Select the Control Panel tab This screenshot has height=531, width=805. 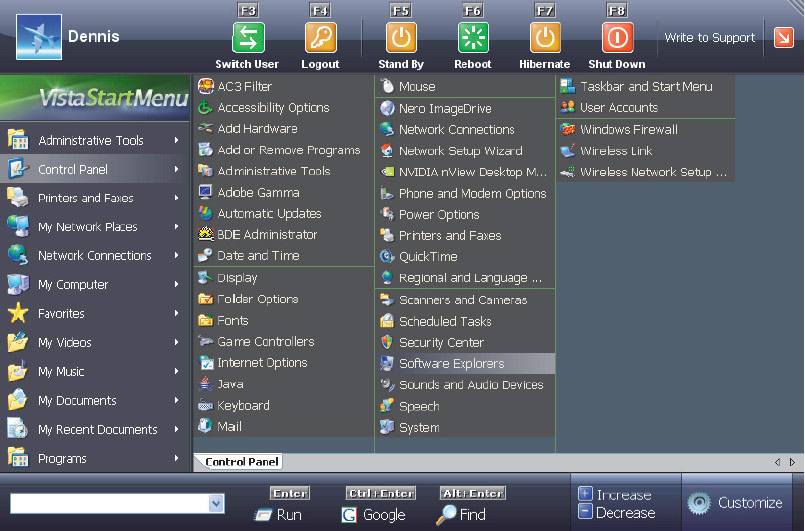click(x=240, y=462)
